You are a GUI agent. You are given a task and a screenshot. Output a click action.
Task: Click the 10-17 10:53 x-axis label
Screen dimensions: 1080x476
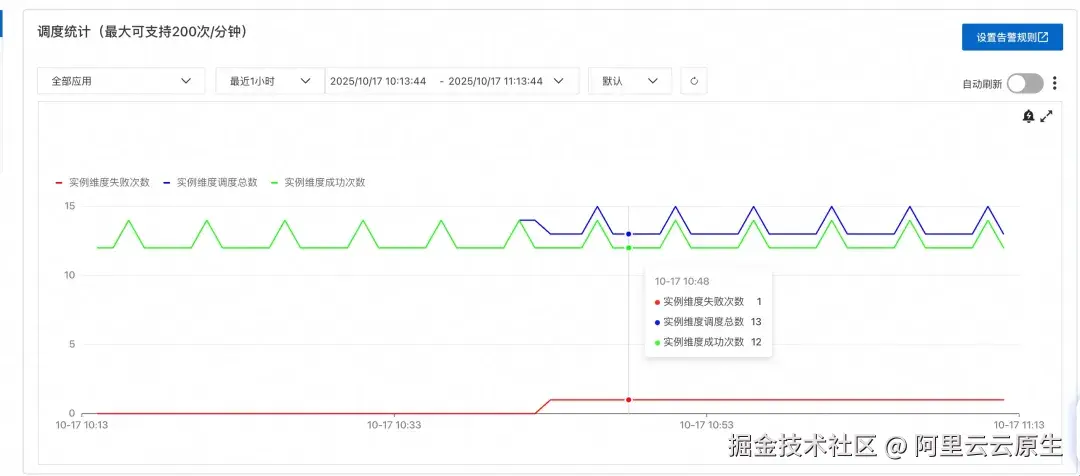click(x=706, y=425)
